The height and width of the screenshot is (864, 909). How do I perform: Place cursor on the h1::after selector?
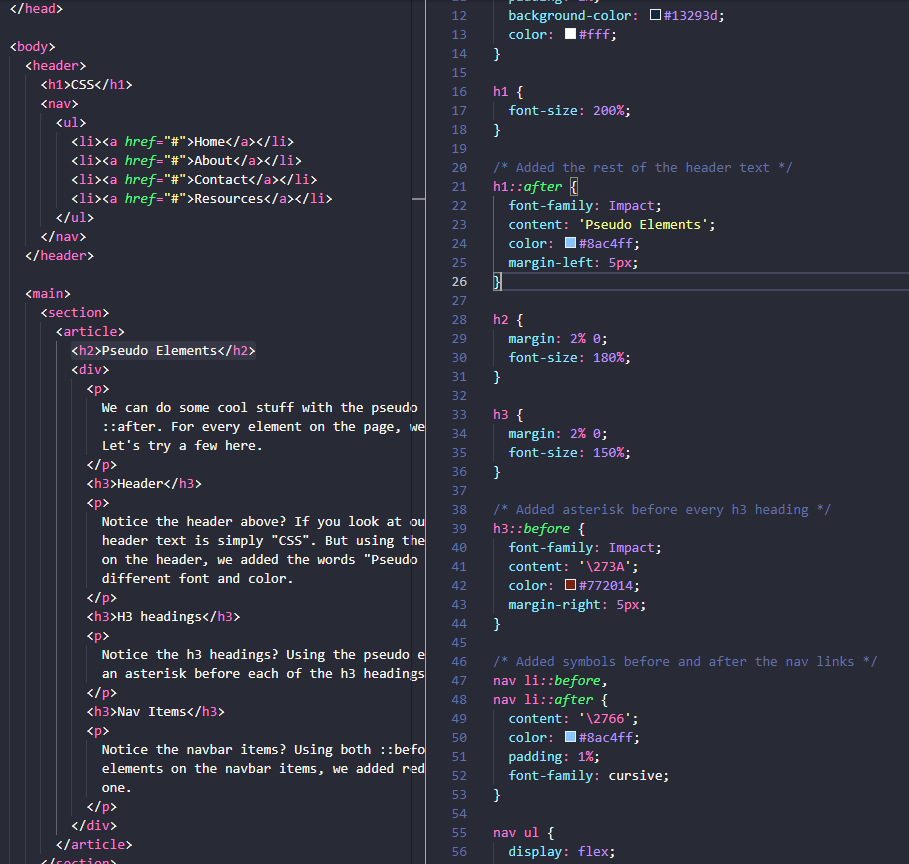(x=528, y=187)
